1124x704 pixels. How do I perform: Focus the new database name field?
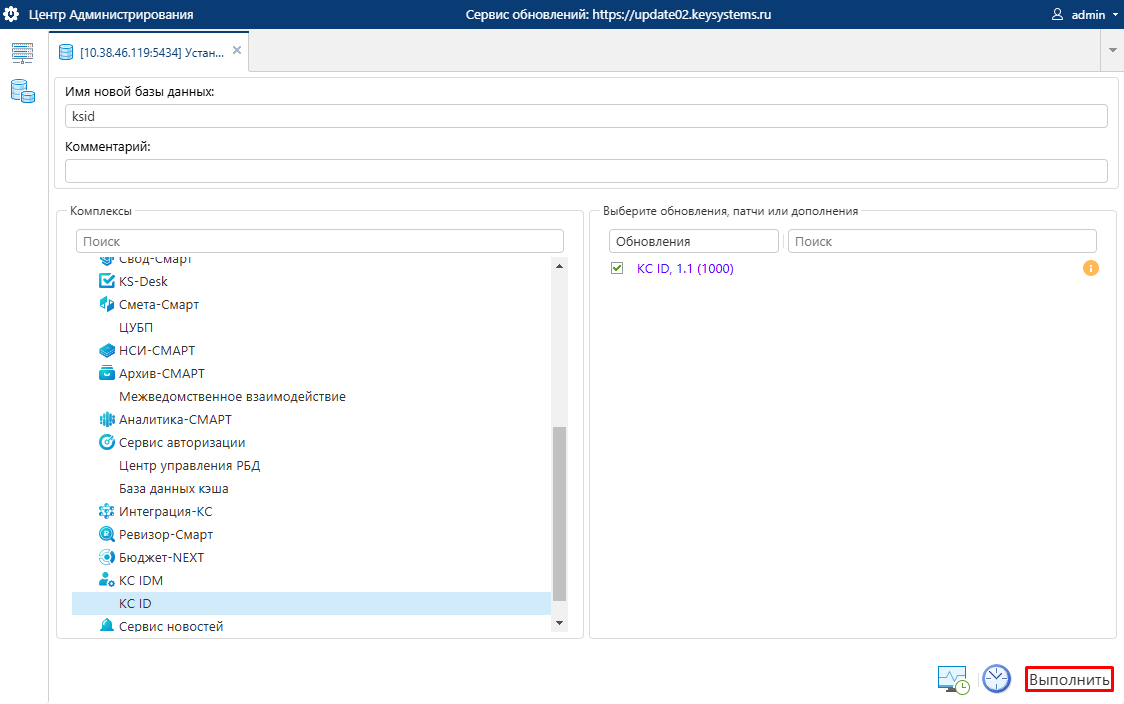coord(586,116)
